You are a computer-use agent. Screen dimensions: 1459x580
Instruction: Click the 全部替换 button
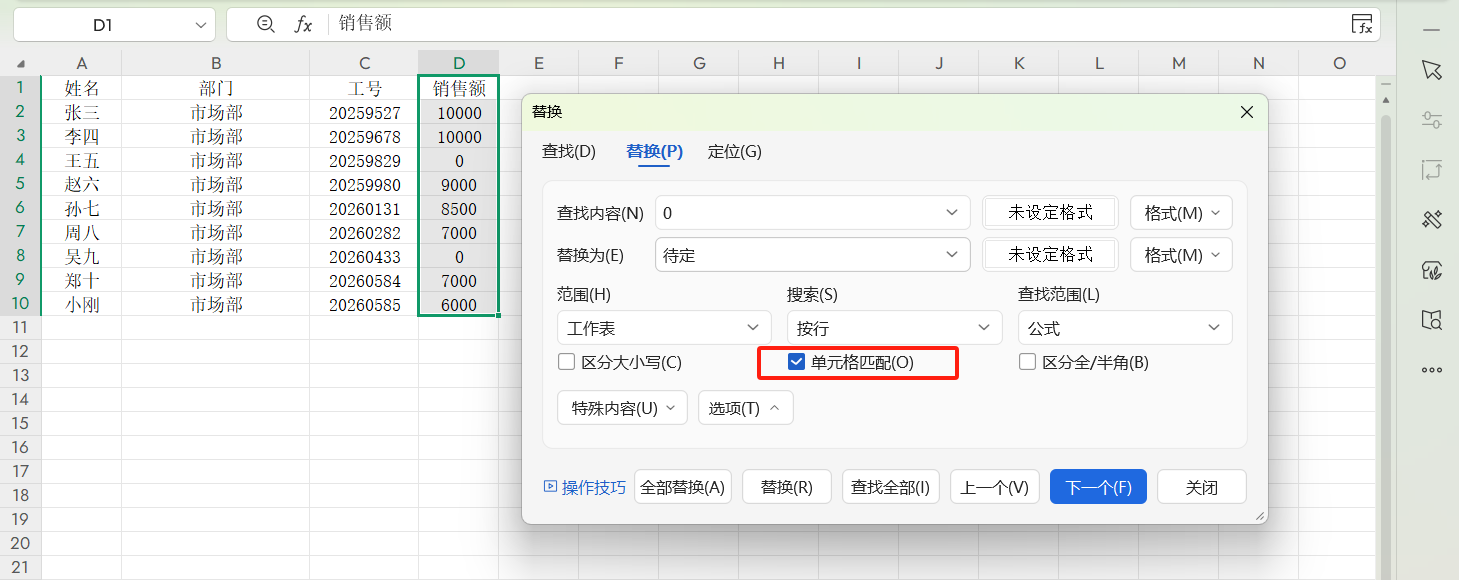coord(683,486)
